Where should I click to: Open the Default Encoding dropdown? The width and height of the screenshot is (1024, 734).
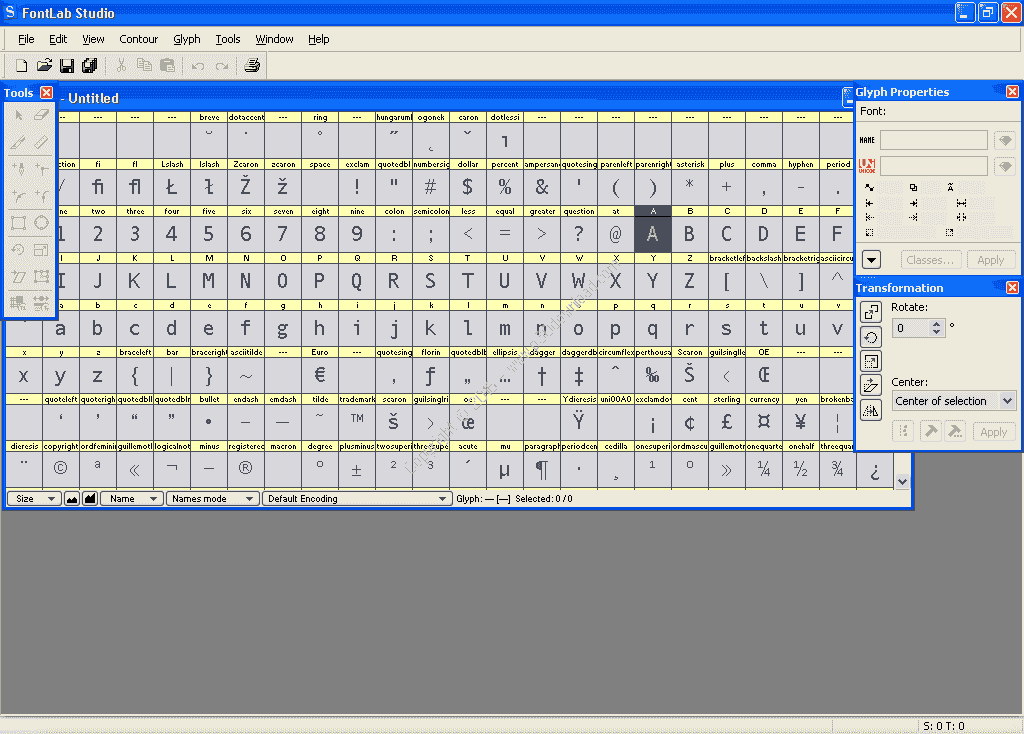[x=357, y=499]
